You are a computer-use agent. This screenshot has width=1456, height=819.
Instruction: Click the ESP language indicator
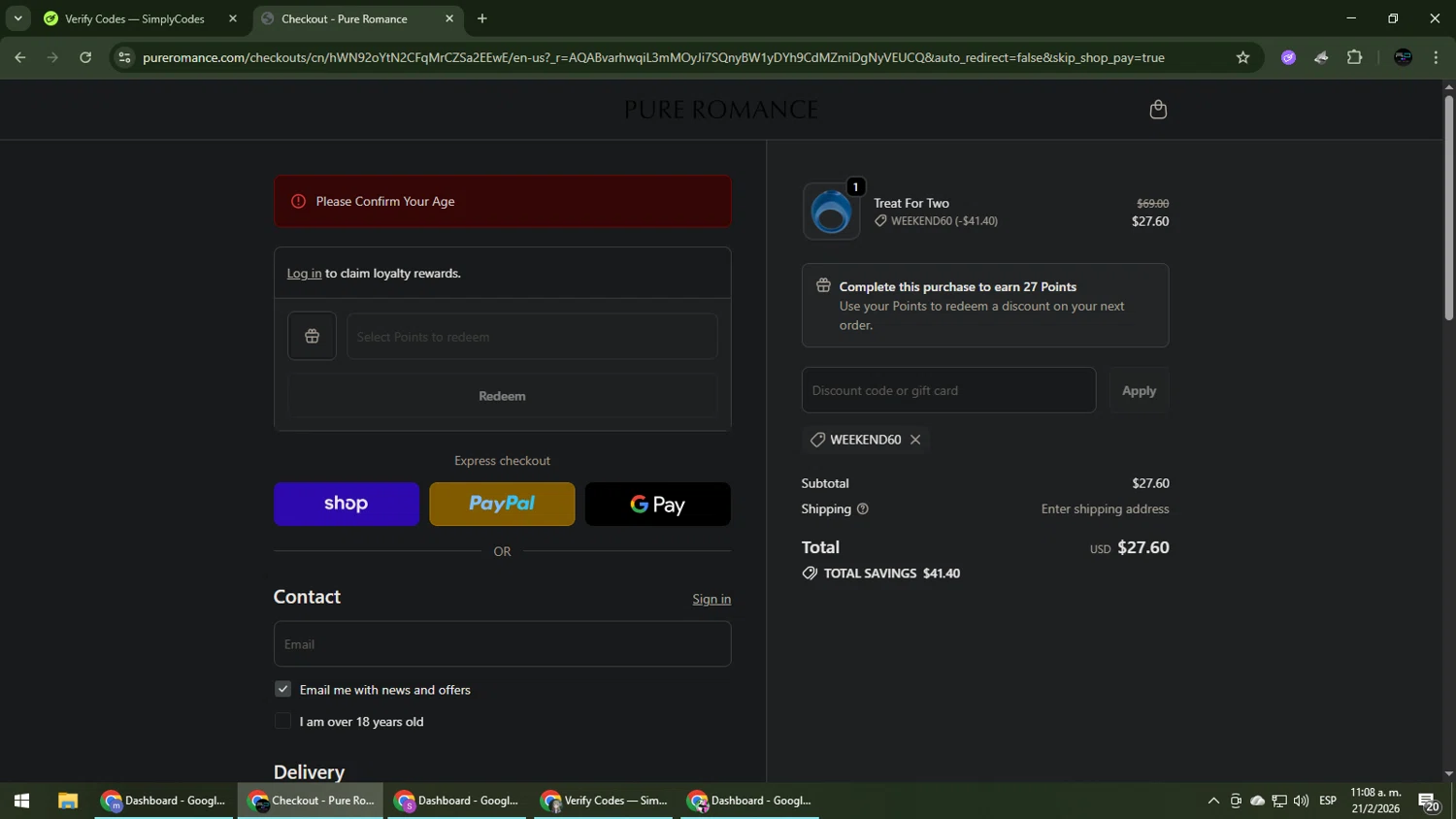pyautogui.click(x=1328, y=801)
